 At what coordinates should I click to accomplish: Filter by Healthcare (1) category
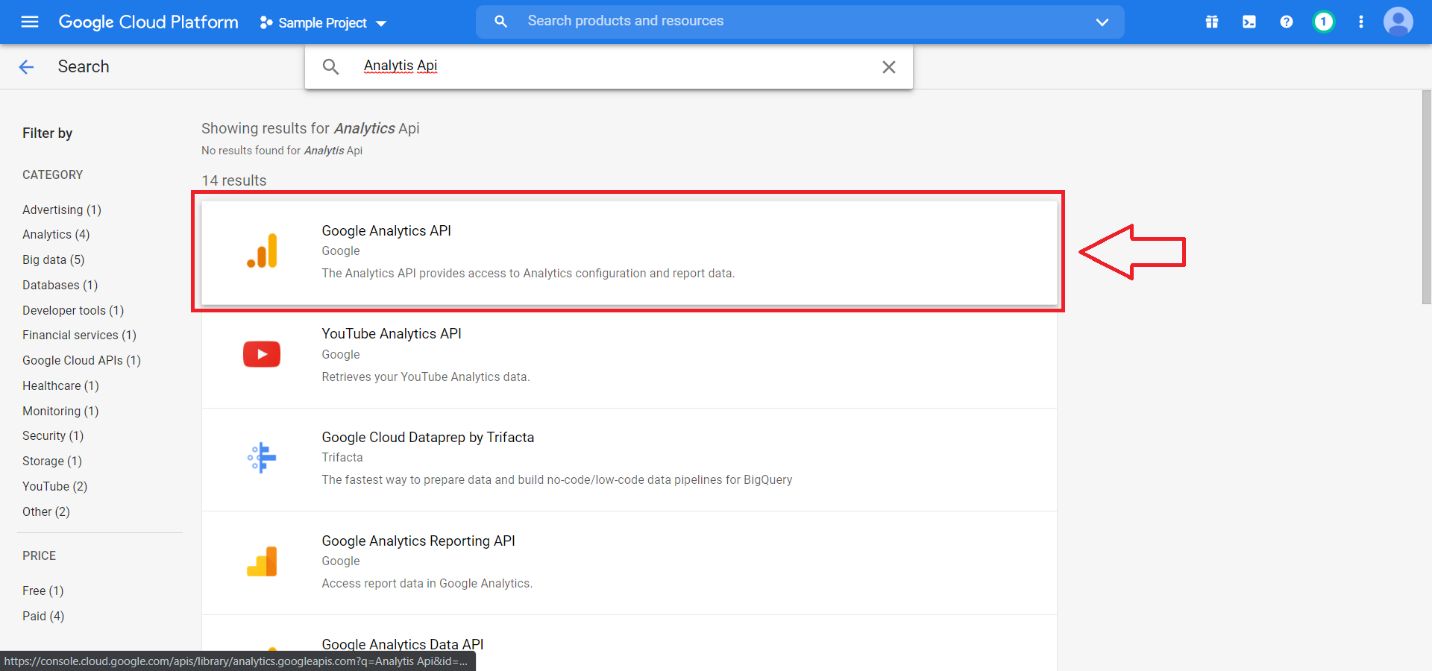pyautogui.click(x=61, y=386)
